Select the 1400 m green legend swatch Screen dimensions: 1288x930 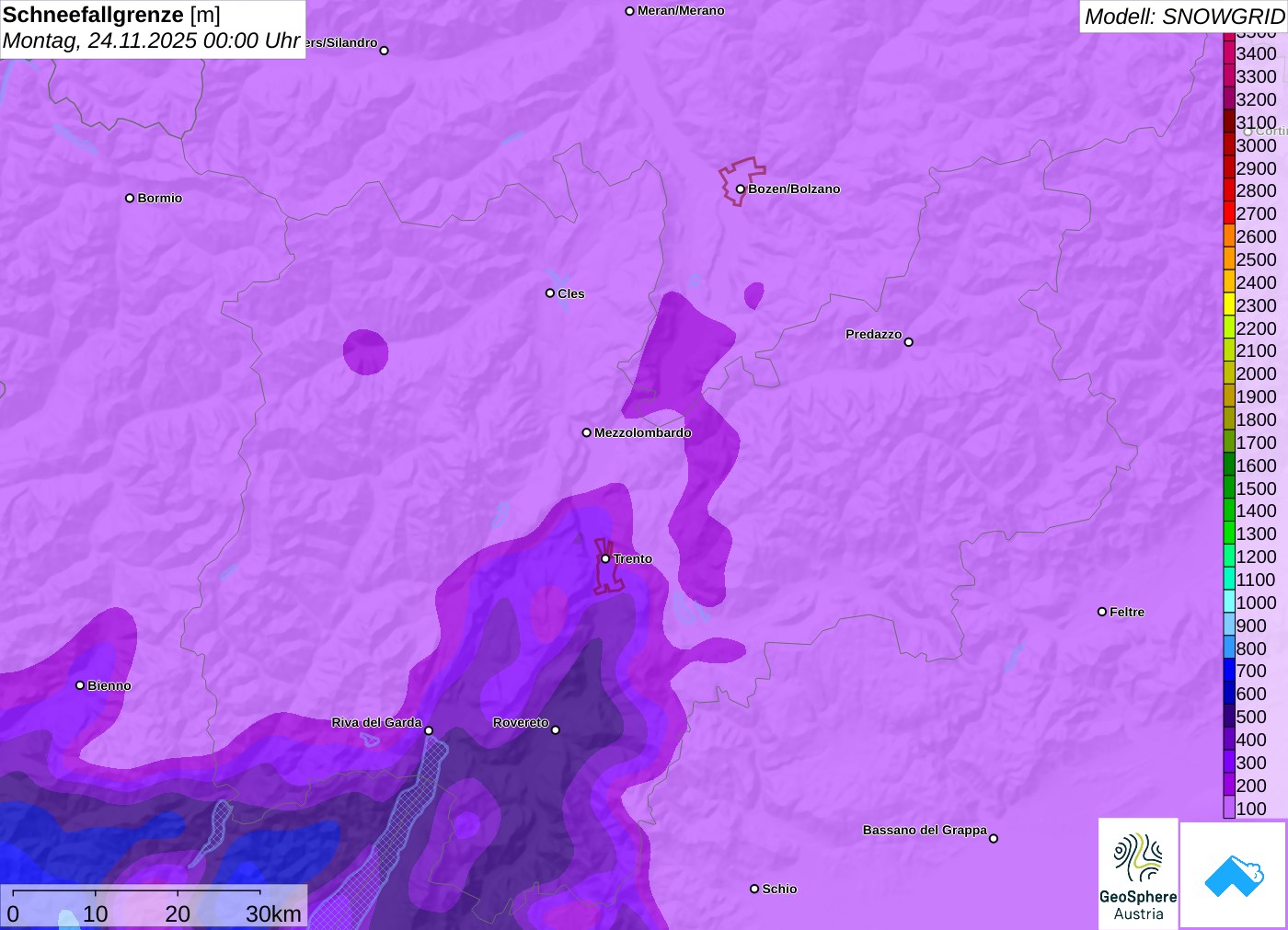coord(1229,511)
